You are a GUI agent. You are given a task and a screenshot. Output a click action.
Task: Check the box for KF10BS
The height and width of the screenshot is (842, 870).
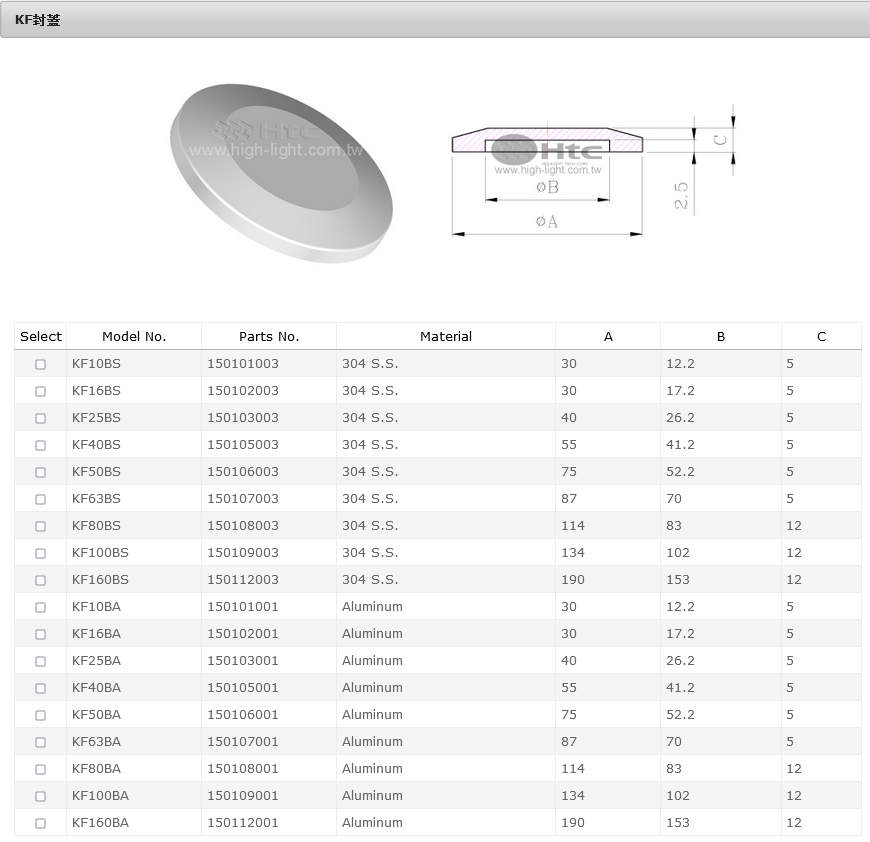click(x=40, y=364)
